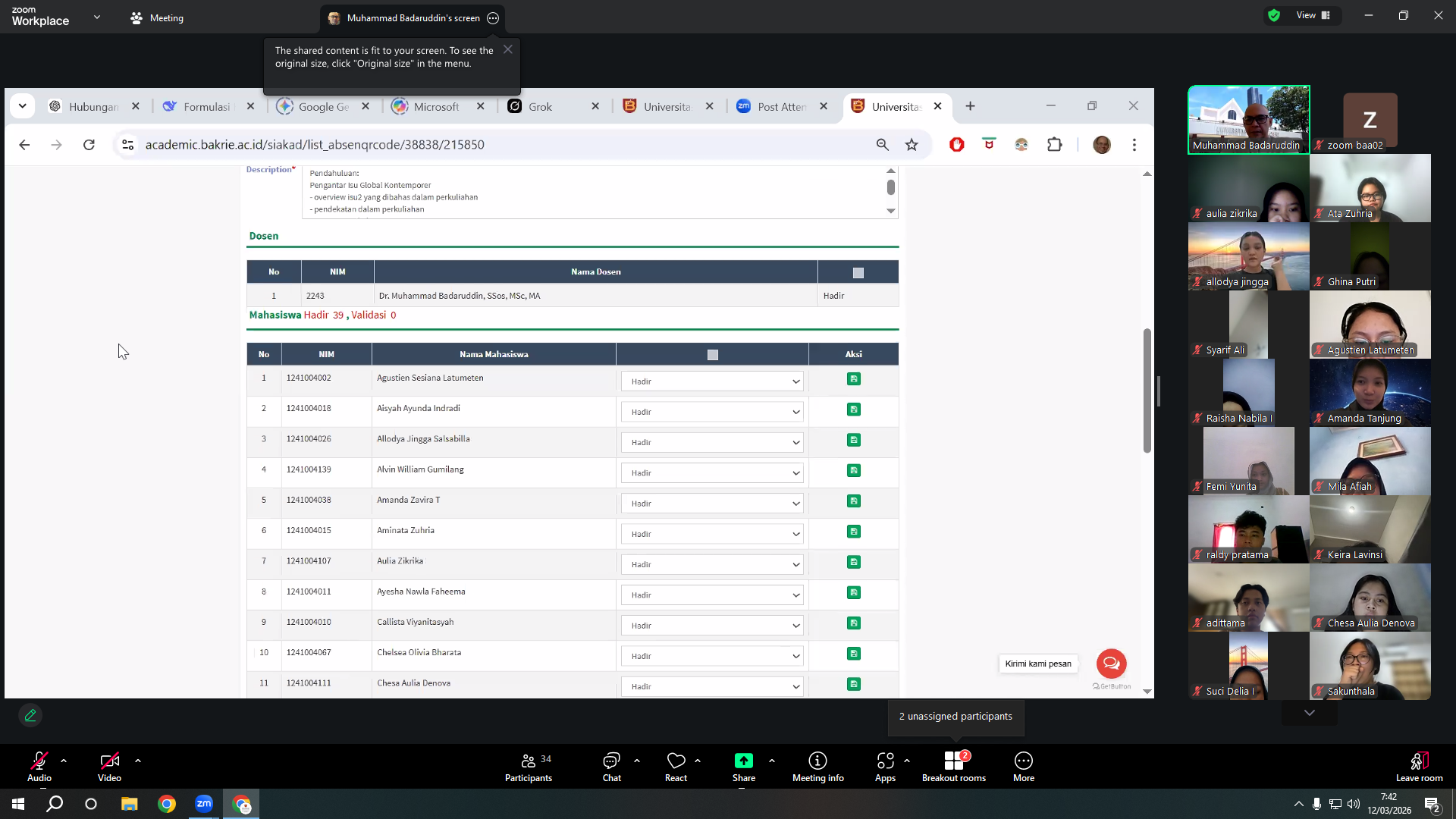Click the Kirimi kami pesan label
This screenshot has height=819, width=1456.
click(x=1038, y=664)
